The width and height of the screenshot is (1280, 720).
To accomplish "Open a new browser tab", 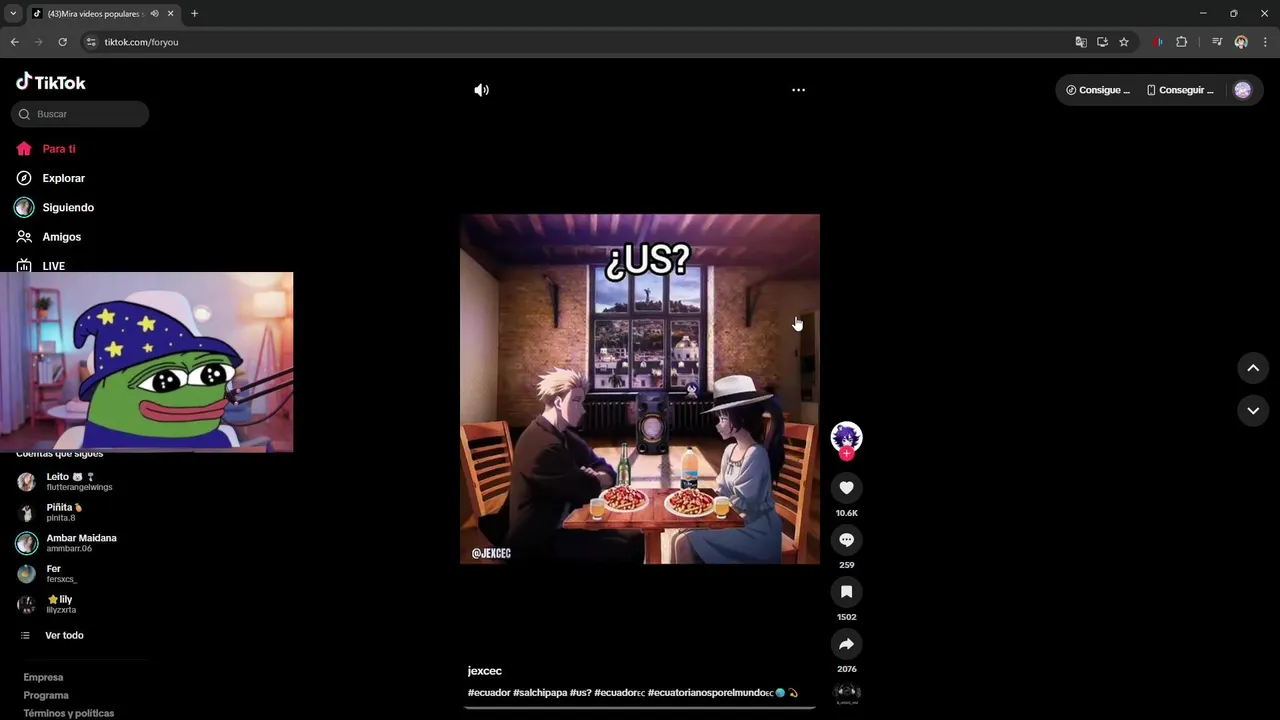I will point(194,14).
